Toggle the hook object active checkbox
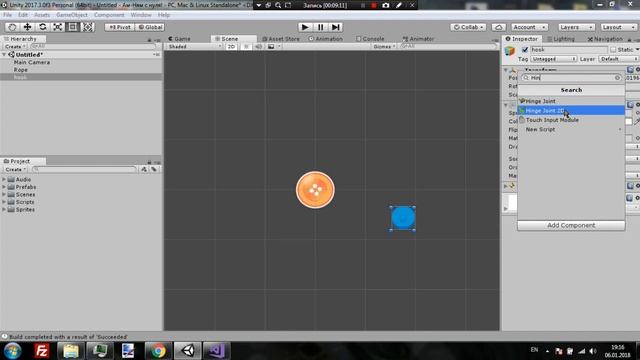 [525, 50]
